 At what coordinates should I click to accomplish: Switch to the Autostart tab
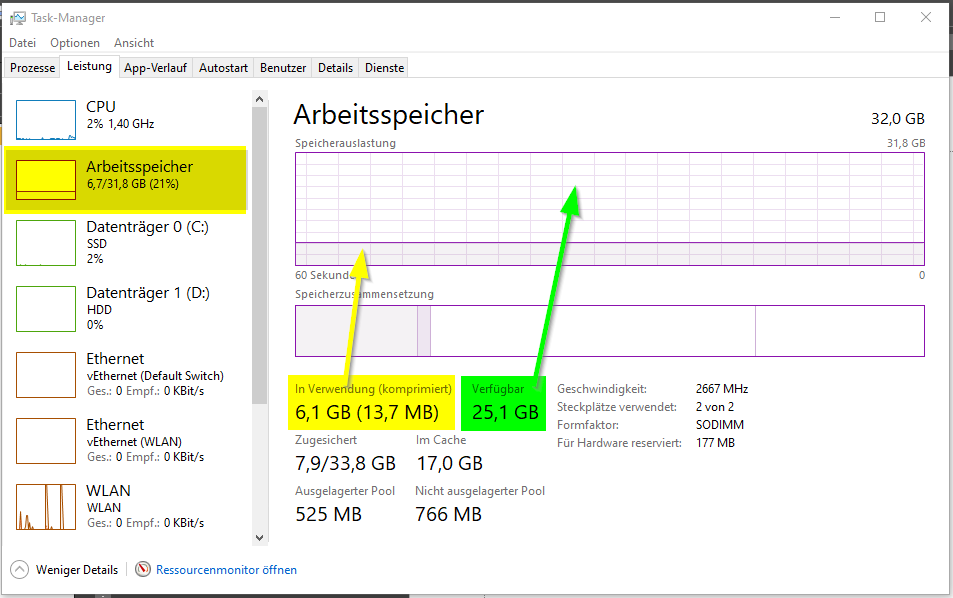[x=223, y=68]
